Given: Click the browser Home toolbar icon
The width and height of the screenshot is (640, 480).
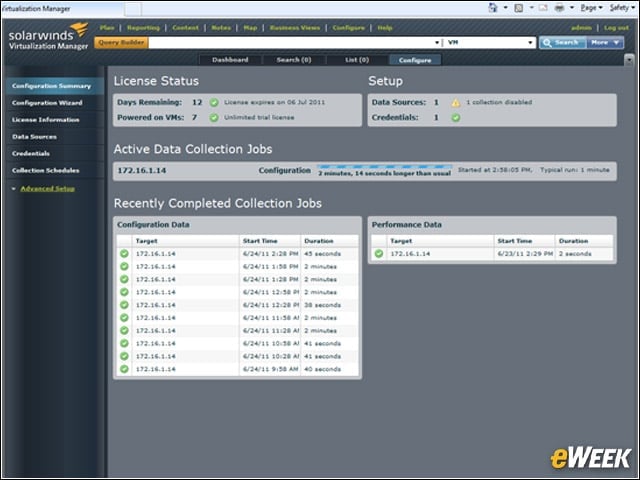Looking at the screenshot, I should [493, 7].
